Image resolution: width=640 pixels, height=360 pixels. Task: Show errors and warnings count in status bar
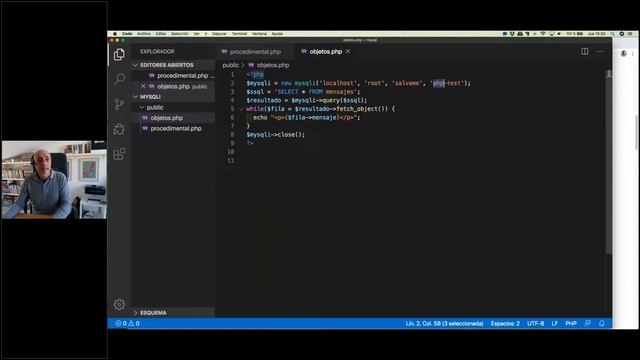pos(127,323)
